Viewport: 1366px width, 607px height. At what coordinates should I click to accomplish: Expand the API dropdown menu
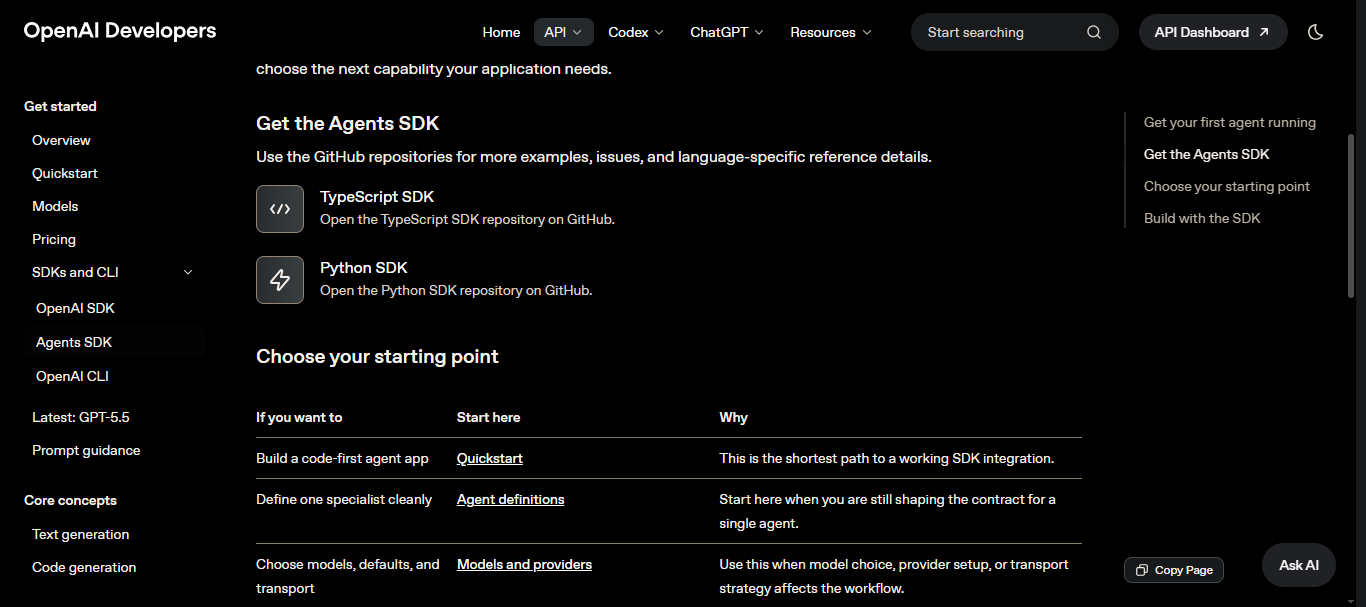click(x=564, y=32)
